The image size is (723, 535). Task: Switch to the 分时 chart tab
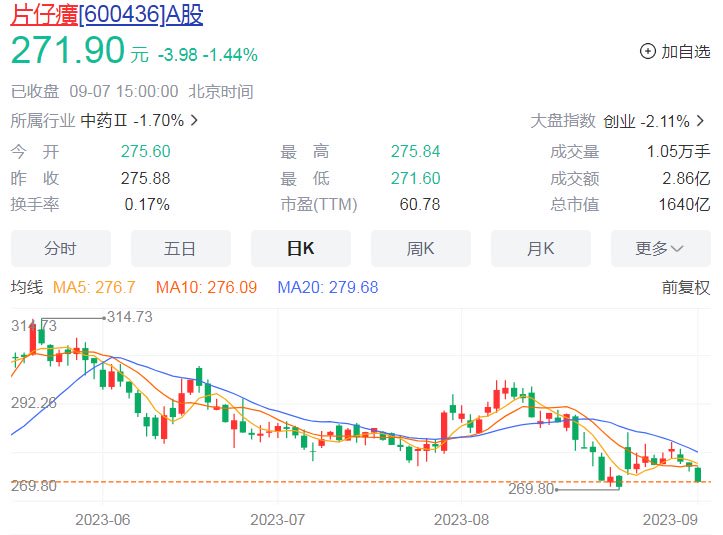click(x=60, y=249)
